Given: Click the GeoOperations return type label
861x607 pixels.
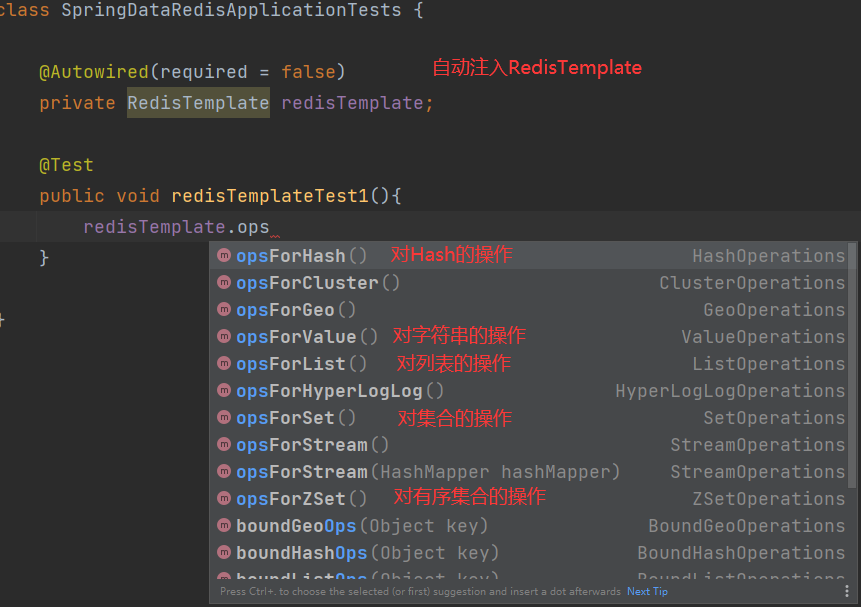Looking at the screenshot, I should [774, 309].
